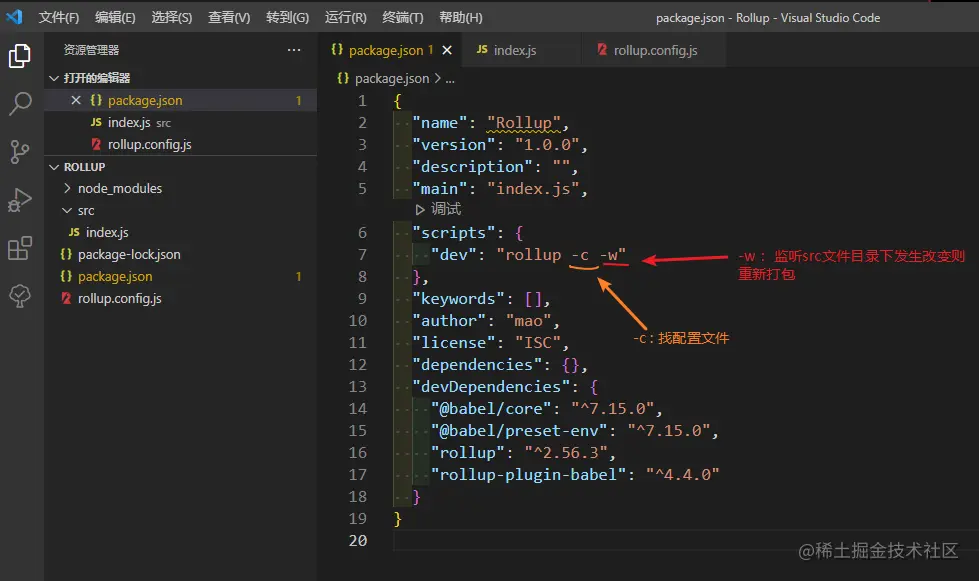Click the braces icon in breadcrumb

(x=343, y=78)
